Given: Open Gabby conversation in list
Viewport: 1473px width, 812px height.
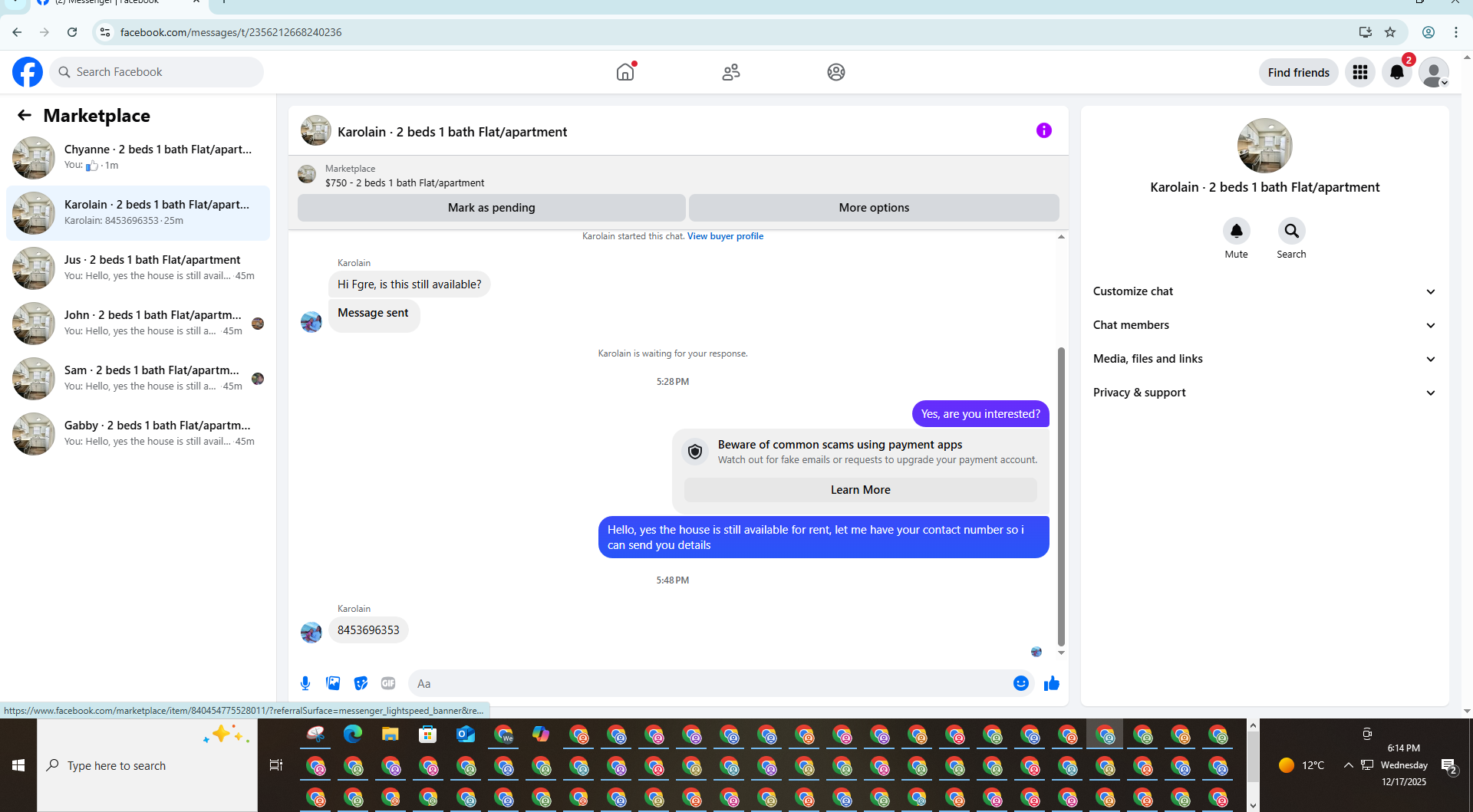Looking at the screenshot, I should click(x=138, y=433).
